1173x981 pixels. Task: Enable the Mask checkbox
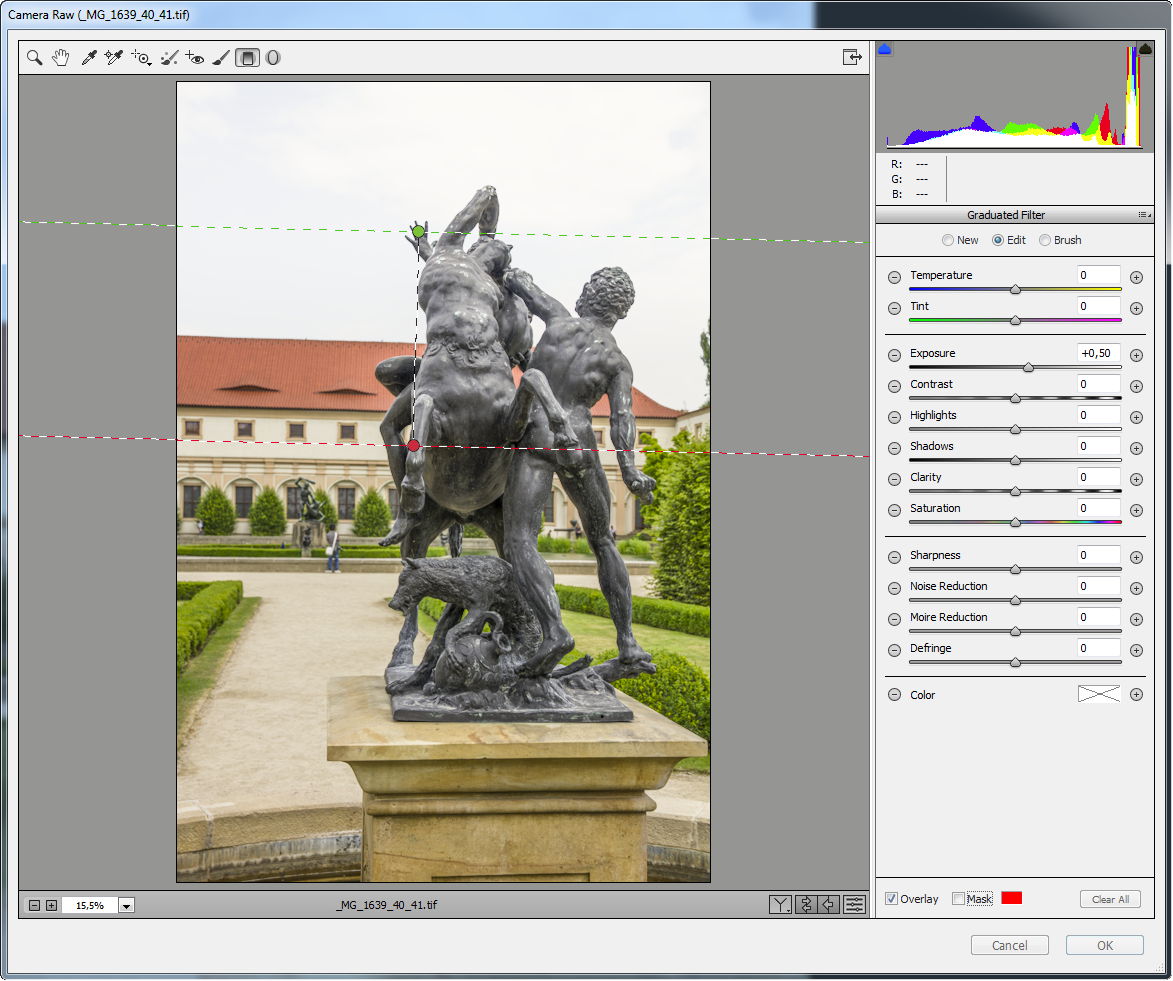click(x=959, y=899)
